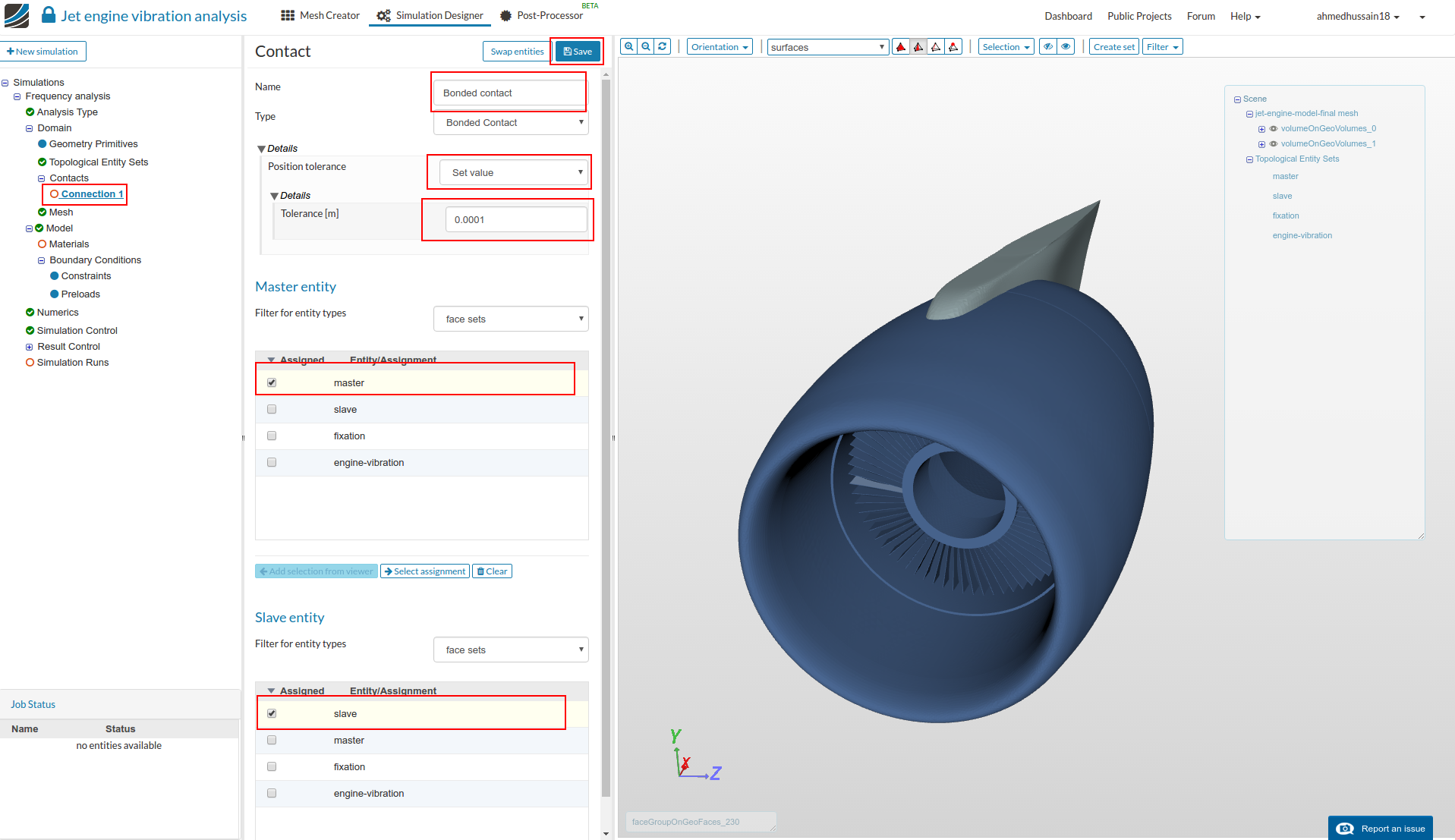Open Master entity filter face sets dropdown

point(511,319)
